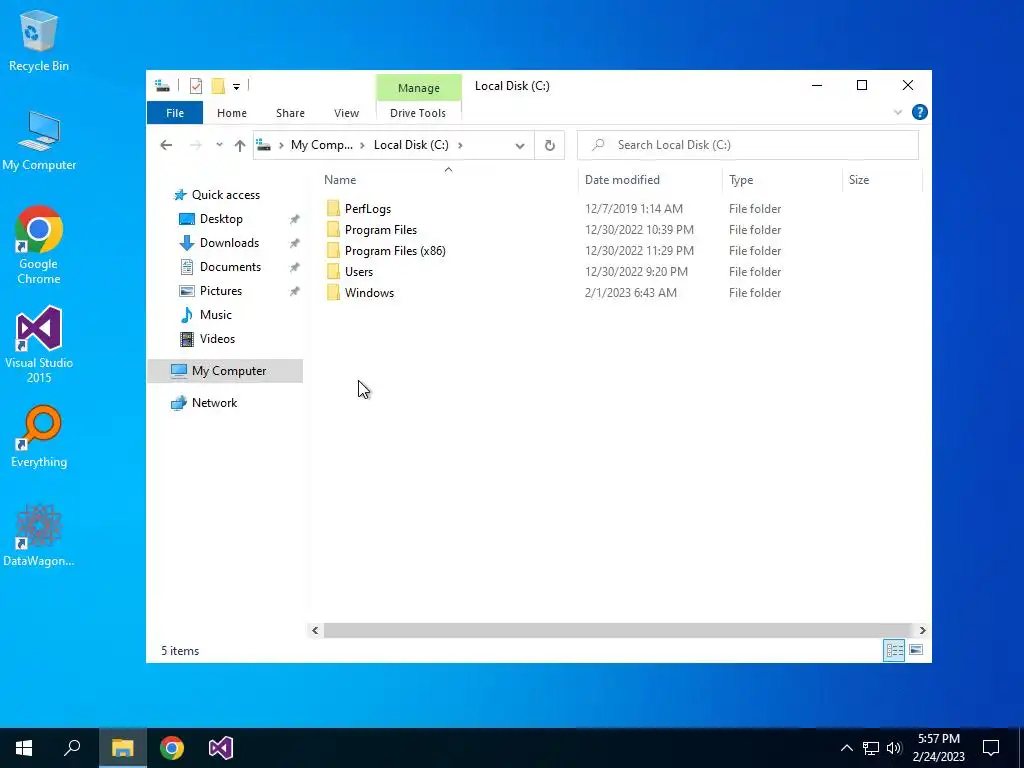Open the DataWagon desktop shortcut
Viewport: 1024px width, 768px height.
pyautogui.click(x=39, y=536)
